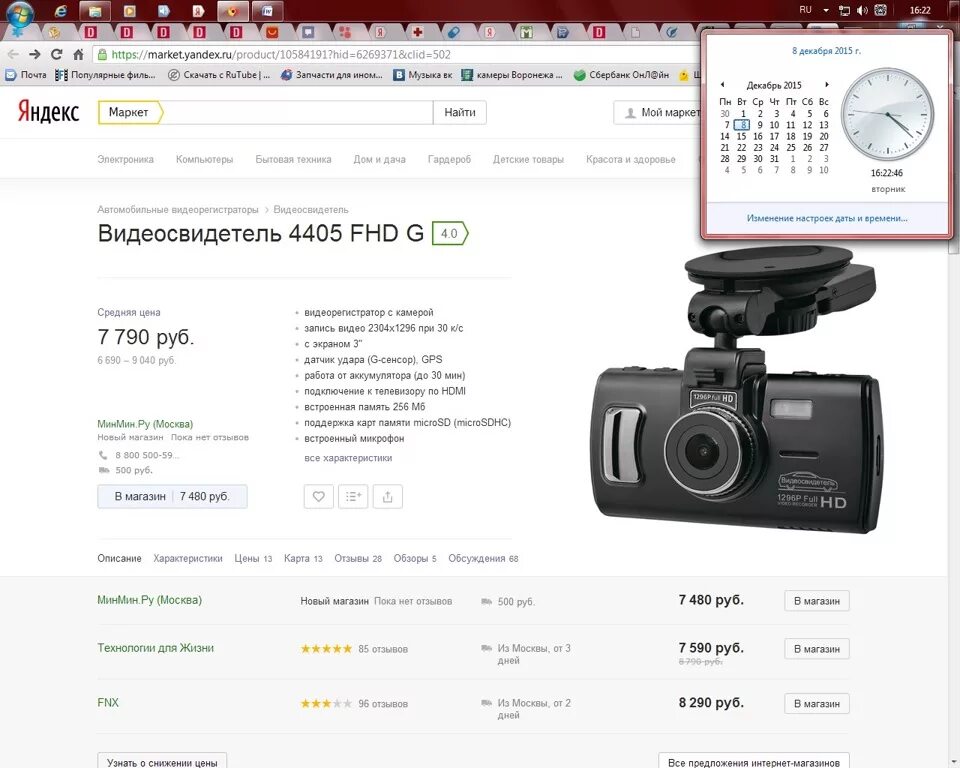Click the Яндекс logo
960x768 pixels.
(48, 112)
